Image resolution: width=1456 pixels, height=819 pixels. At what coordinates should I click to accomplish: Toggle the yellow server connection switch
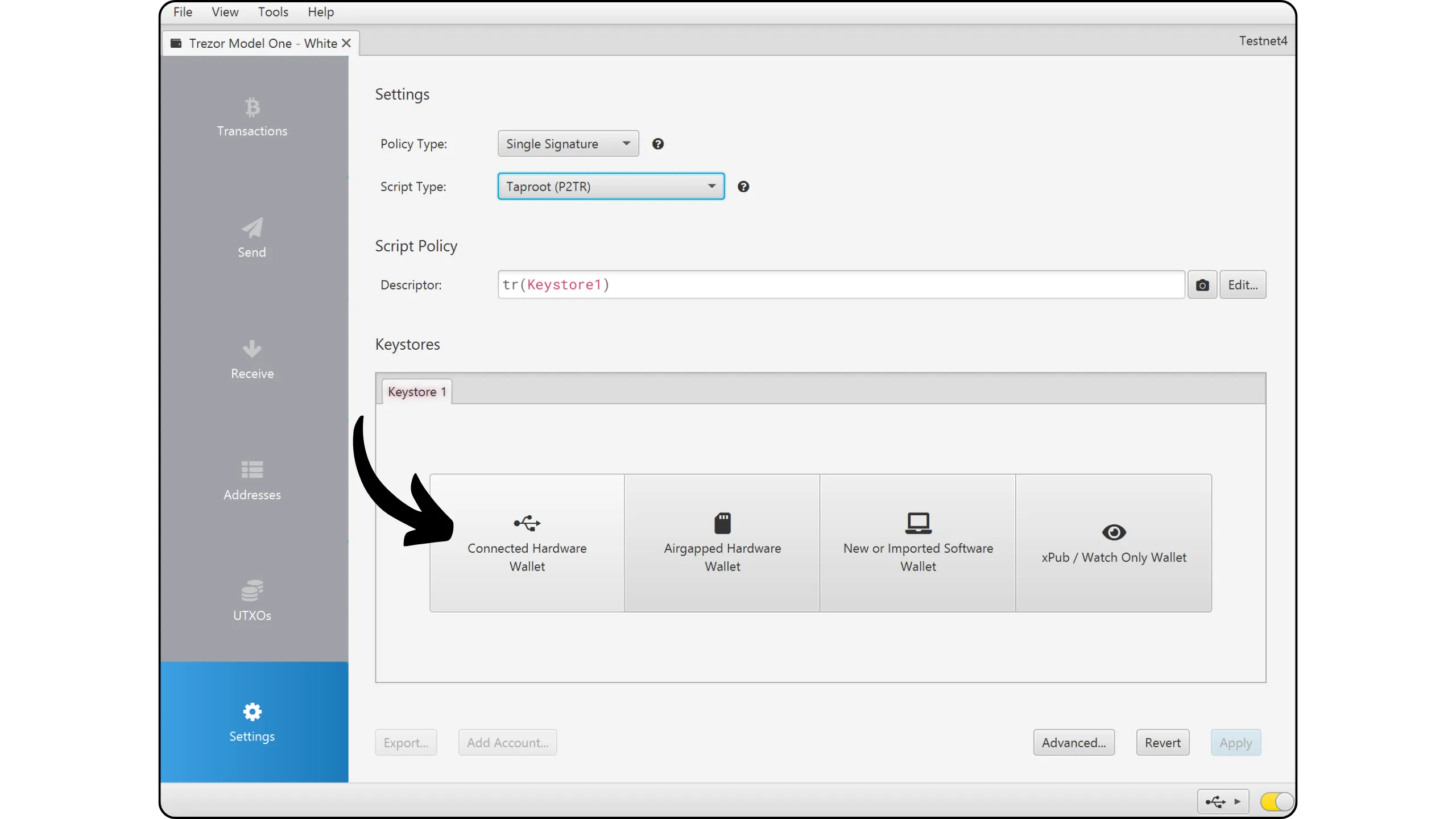(x=1277, y=802)
